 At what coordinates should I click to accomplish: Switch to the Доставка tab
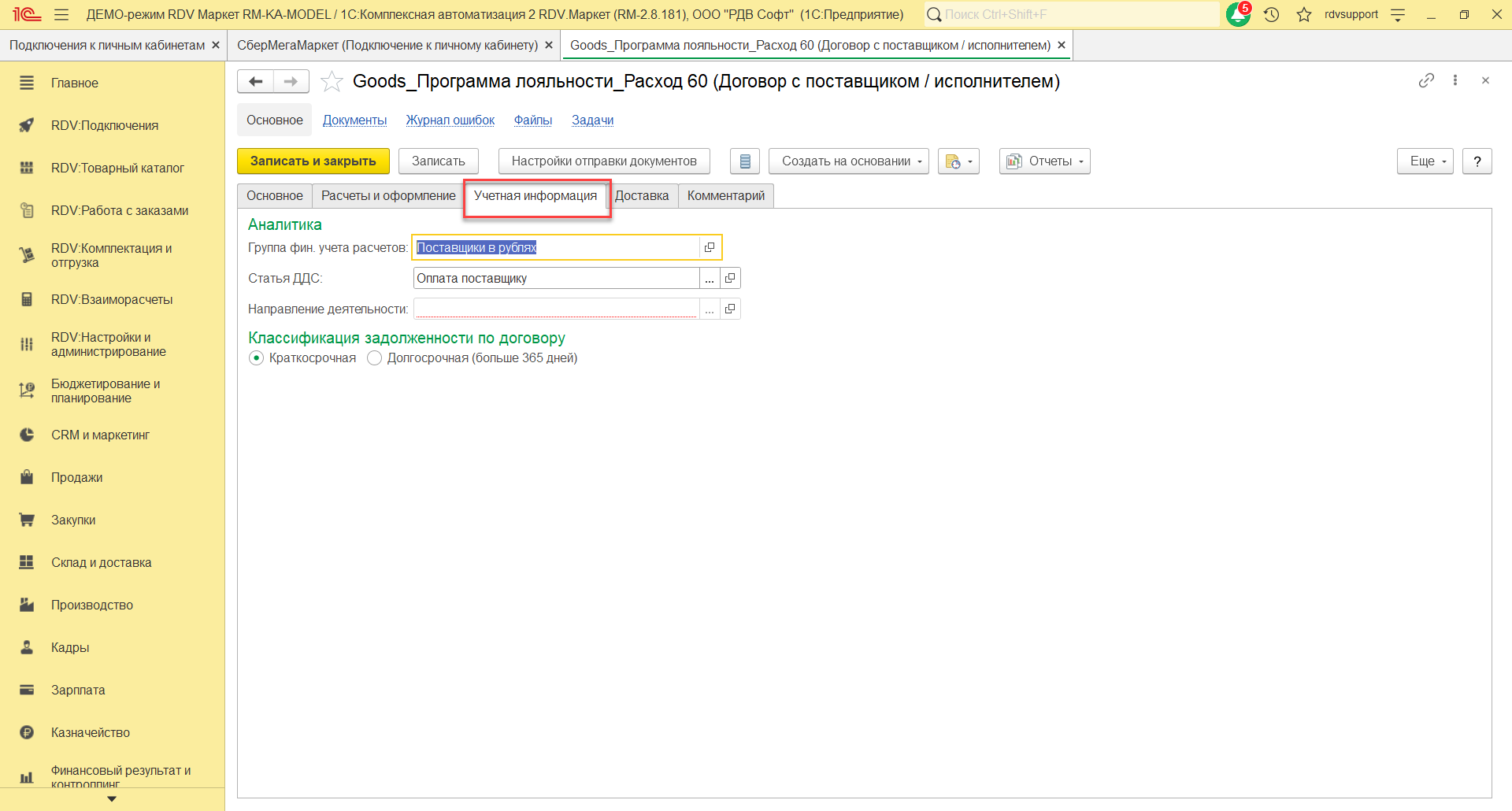641,196
